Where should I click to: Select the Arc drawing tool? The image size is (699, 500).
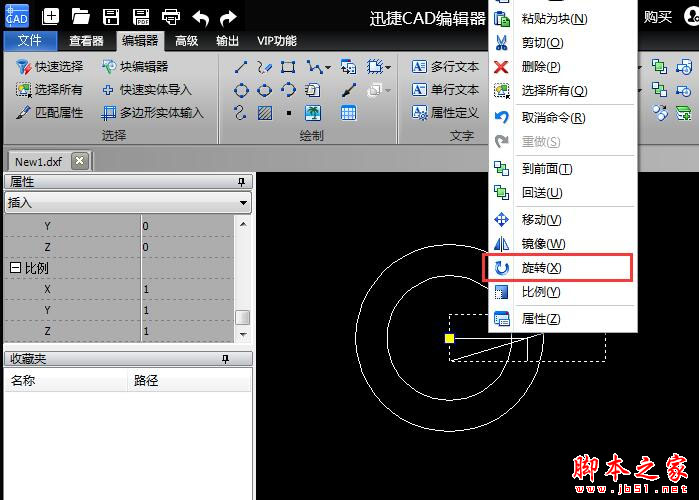point(288,90)
